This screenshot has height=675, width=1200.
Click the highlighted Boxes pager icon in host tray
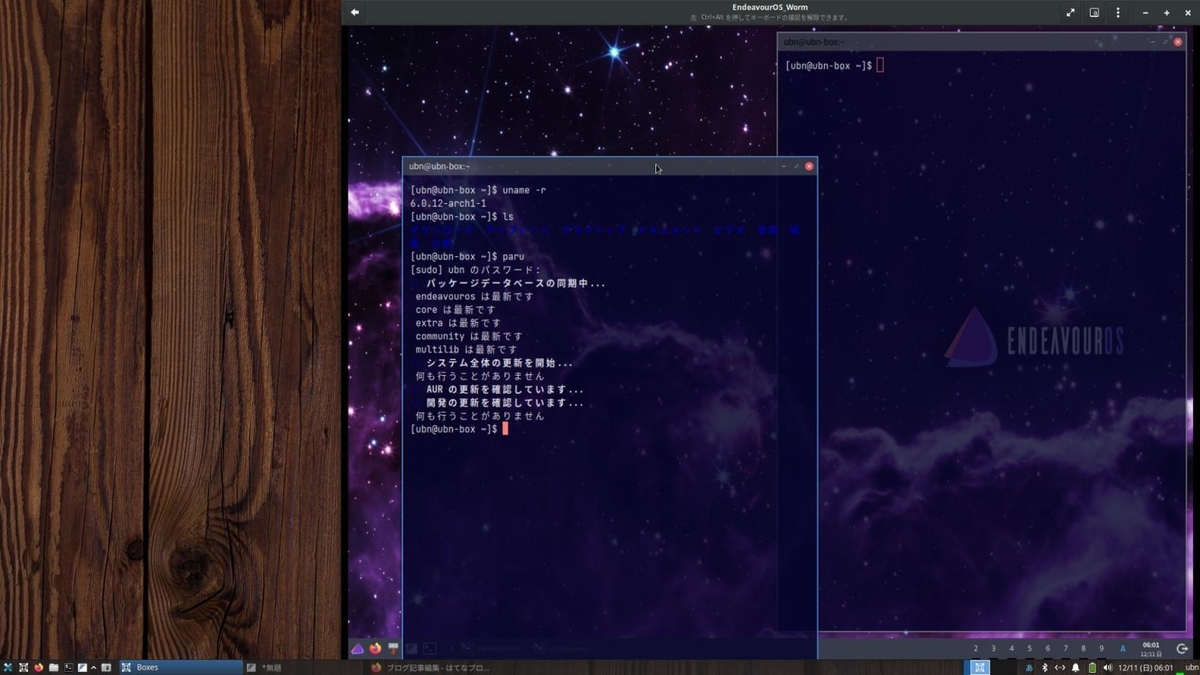coord(980,667)
